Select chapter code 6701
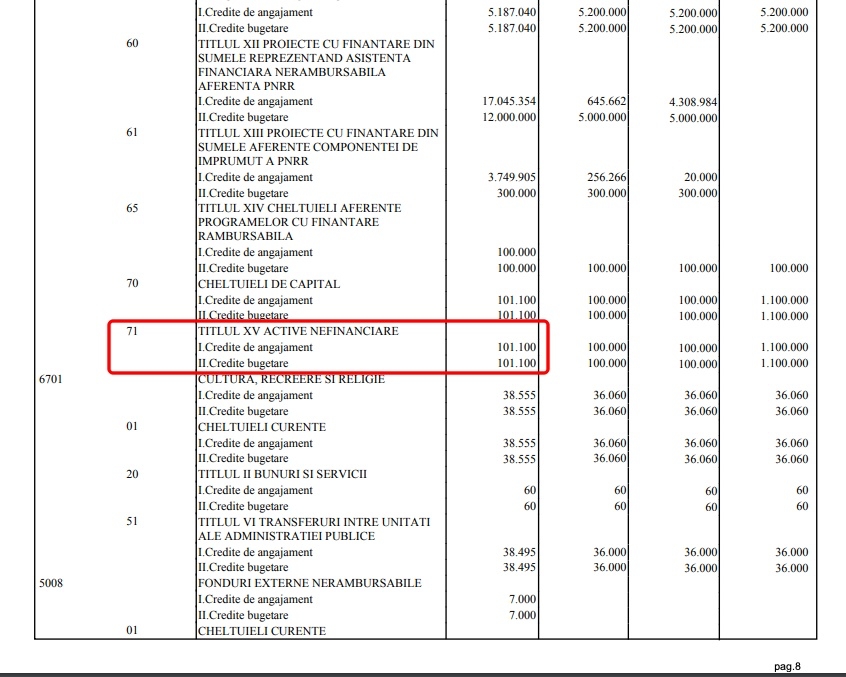Viewport: 846px width, 677px height. click(52, 379)
